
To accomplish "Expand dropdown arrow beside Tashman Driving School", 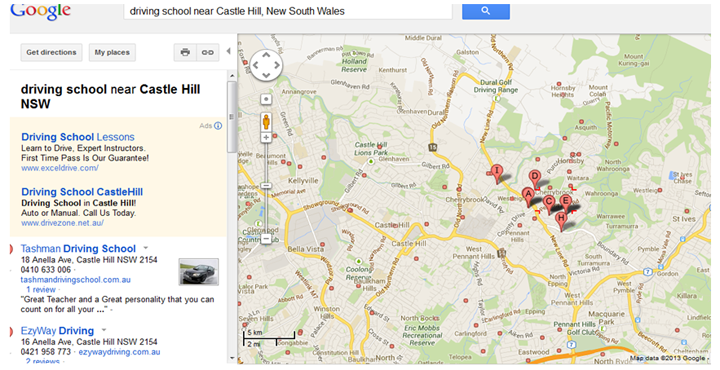I will click(x=146, y=247).
